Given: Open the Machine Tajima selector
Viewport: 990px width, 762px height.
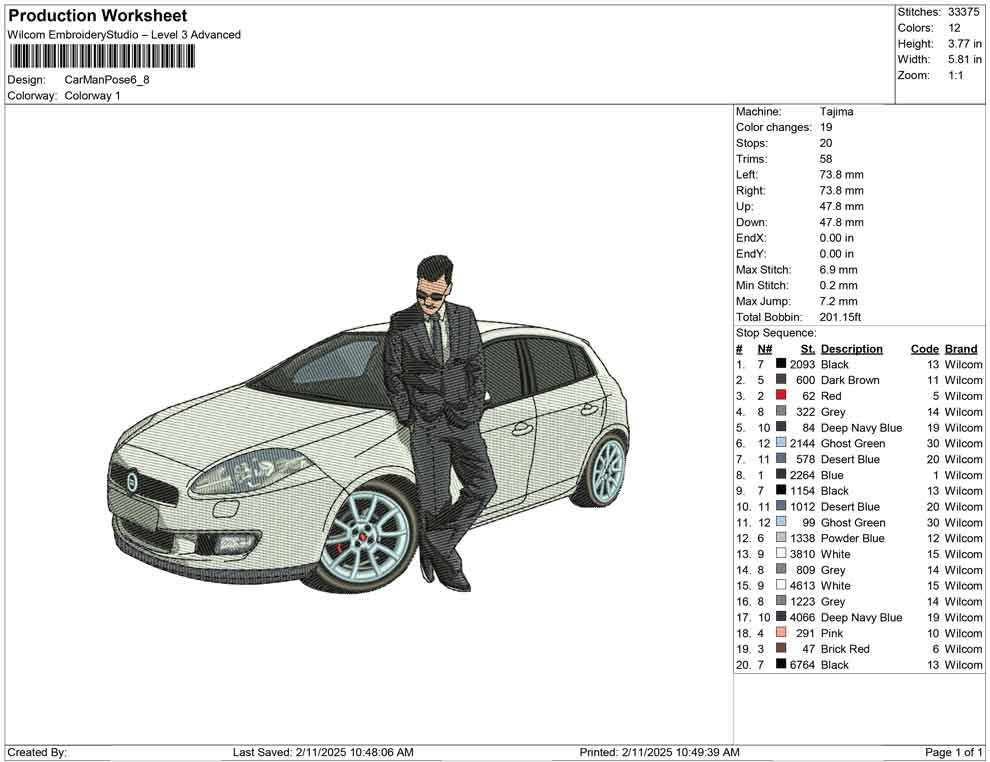Looking at the screenshot, I should 838,112.
